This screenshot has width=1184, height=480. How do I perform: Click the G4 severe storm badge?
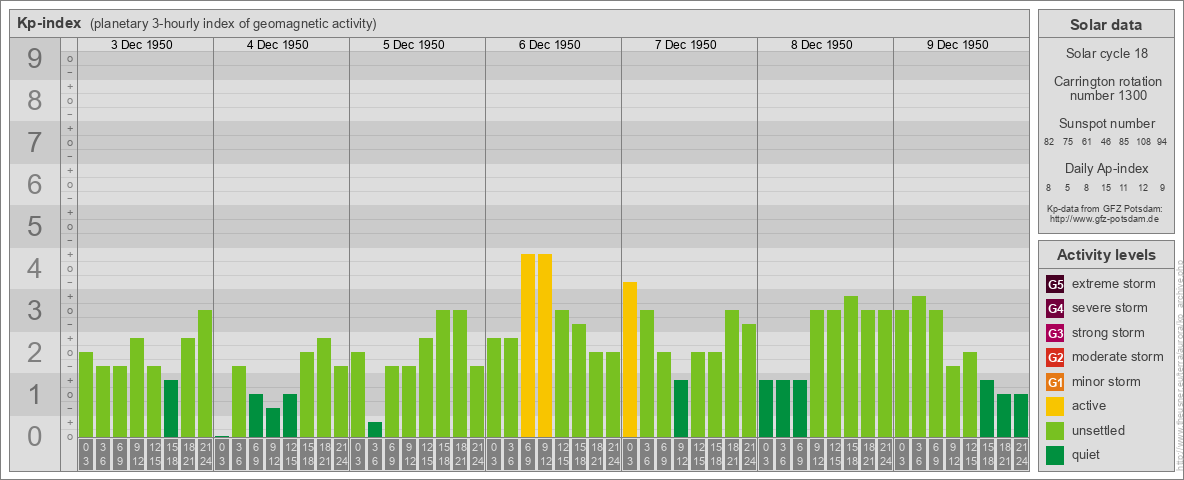click(1055, 308)
